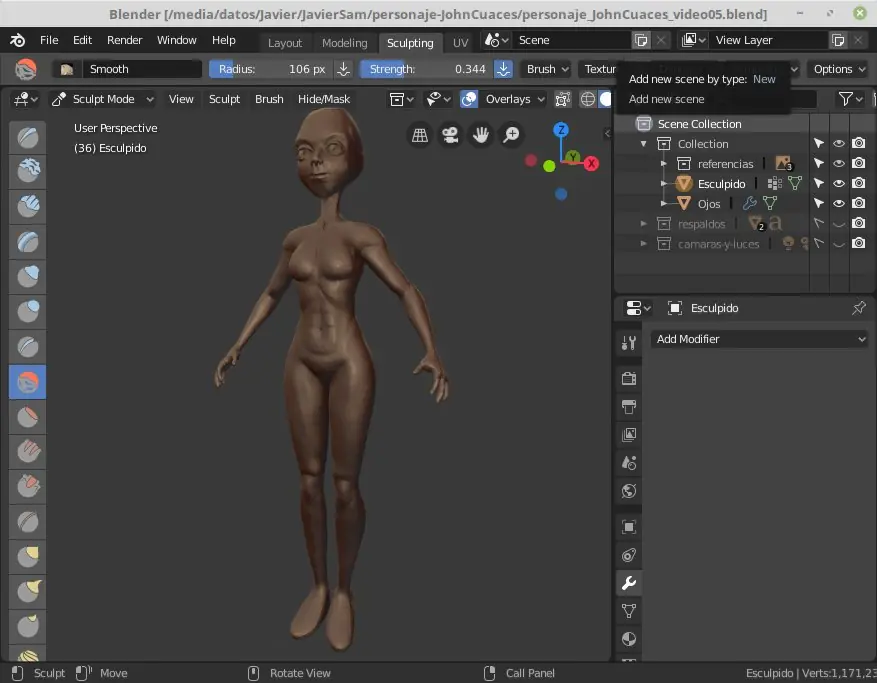Toggle X-ray display mode
This screenshot has height=683, width=877.
tap(563, 100)
